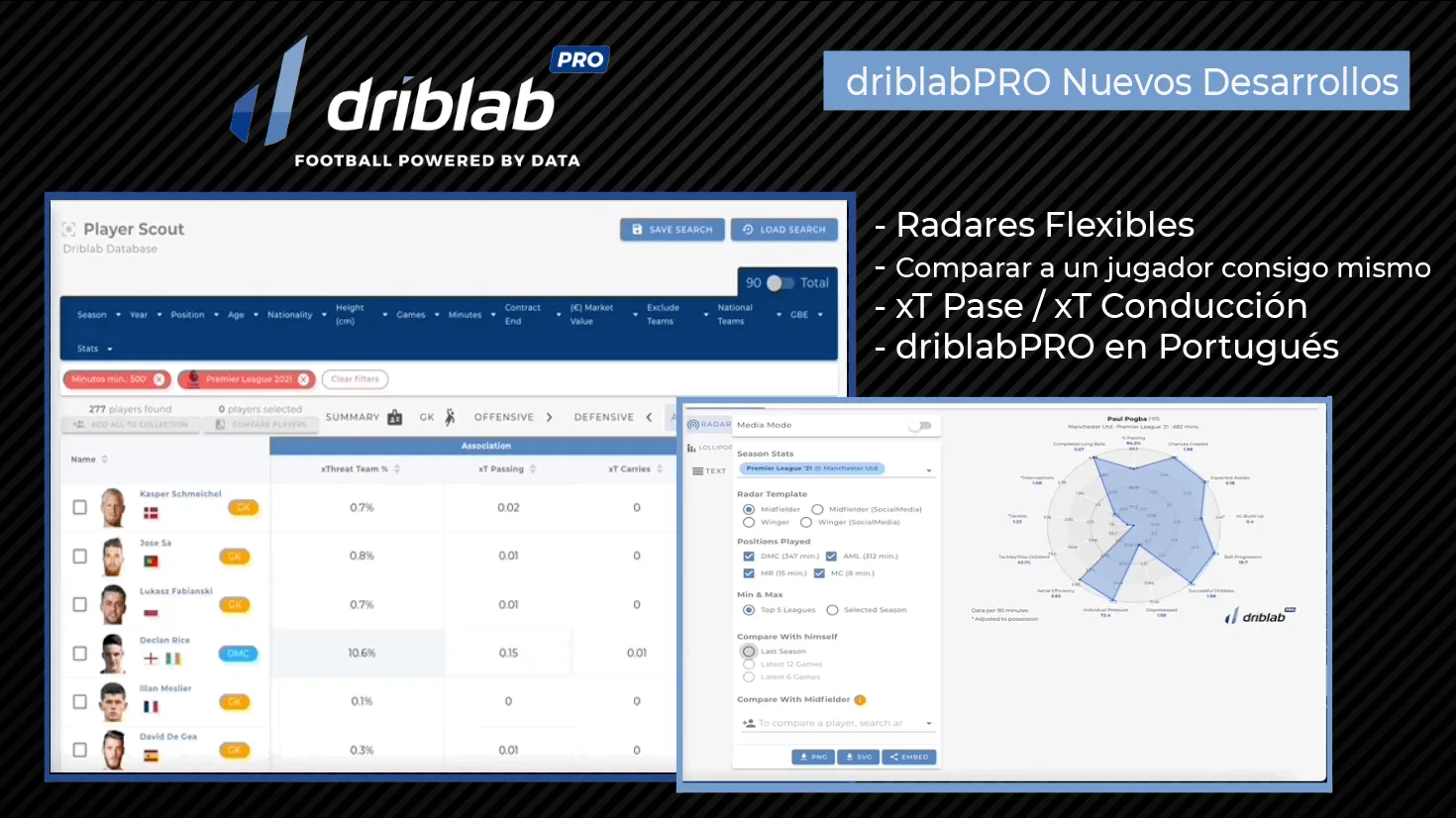1456x818 pixels.
Task: Sort by xThreat Team % column
Action: (397, 468)
